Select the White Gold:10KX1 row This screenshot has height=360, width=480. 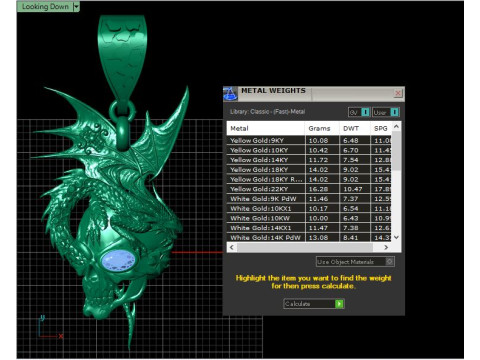[309, 208]
